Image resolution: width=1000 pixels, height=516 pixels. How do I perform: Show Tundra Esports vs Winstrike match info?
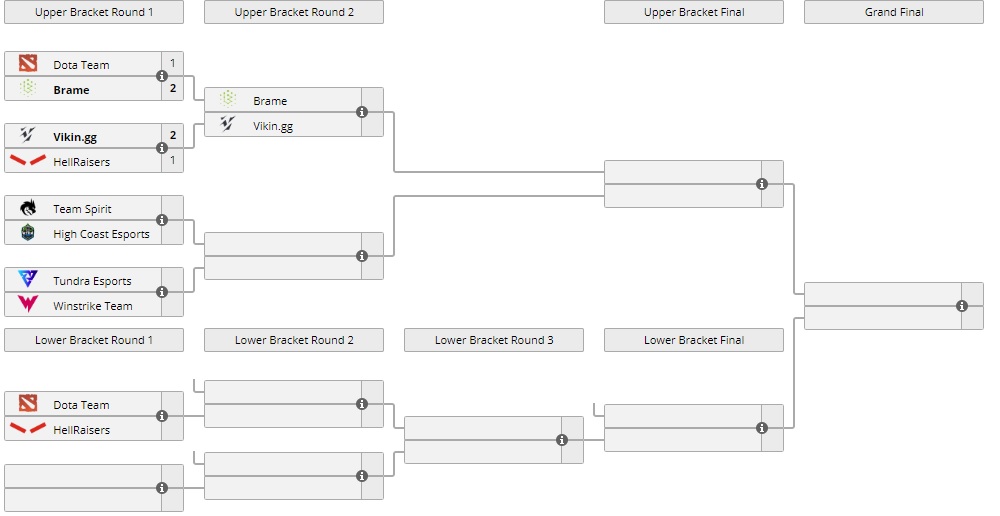(162, 292)
